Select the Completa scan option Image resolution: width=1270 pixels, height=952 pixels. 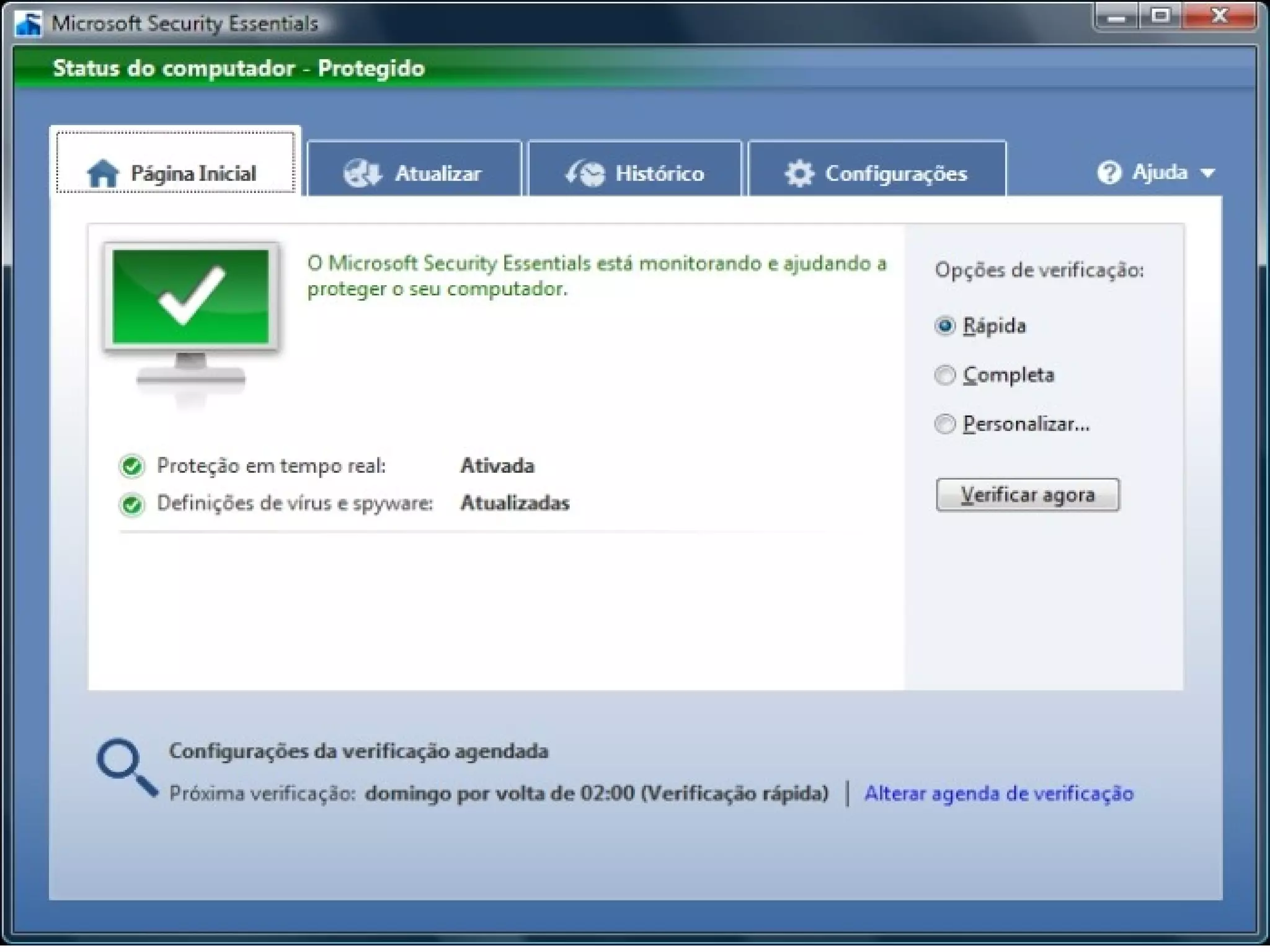pyautogui.click(x=944, y=375)
